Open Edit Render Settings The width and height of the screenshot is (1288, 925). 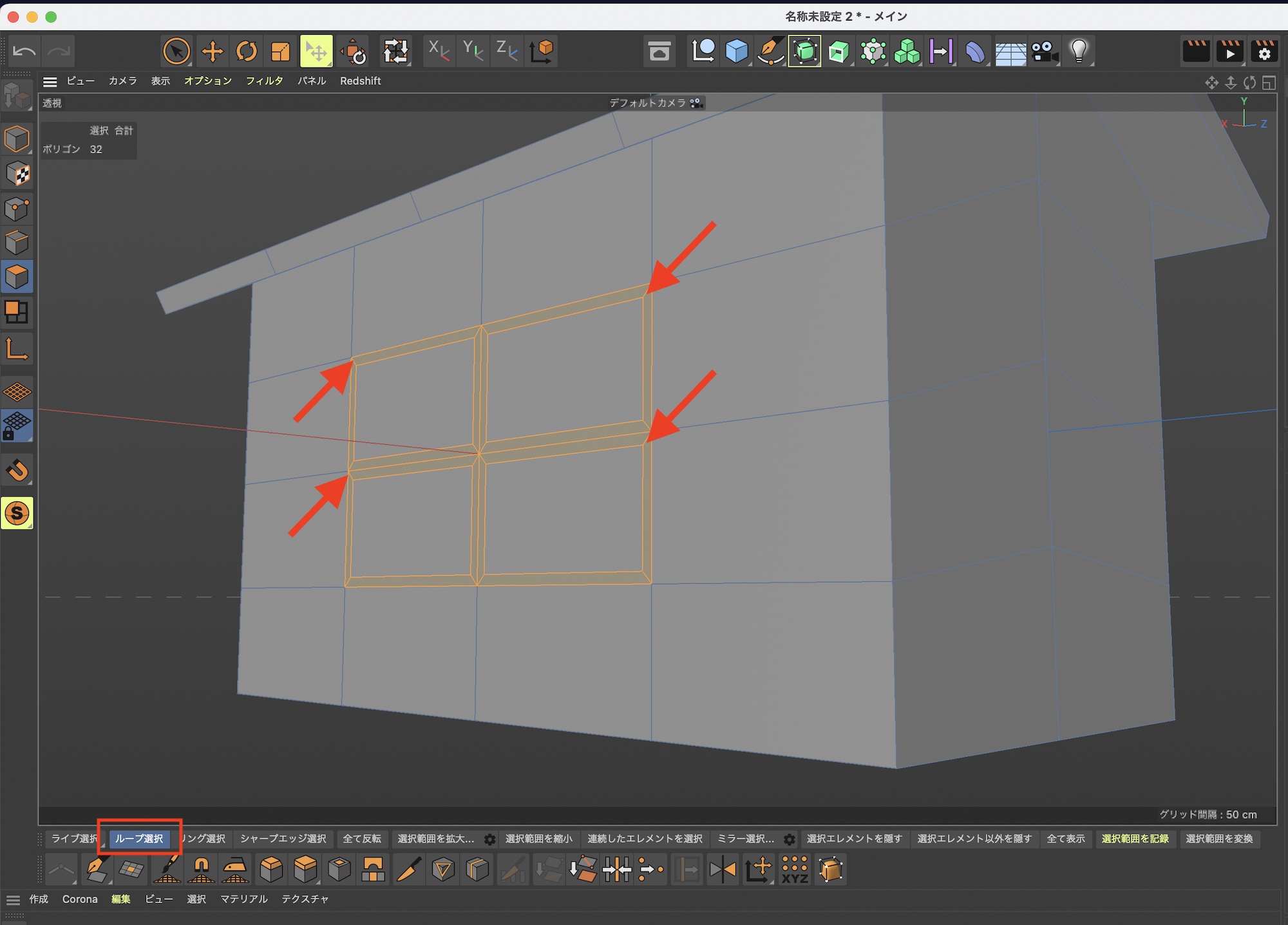tap(1264, 51)
